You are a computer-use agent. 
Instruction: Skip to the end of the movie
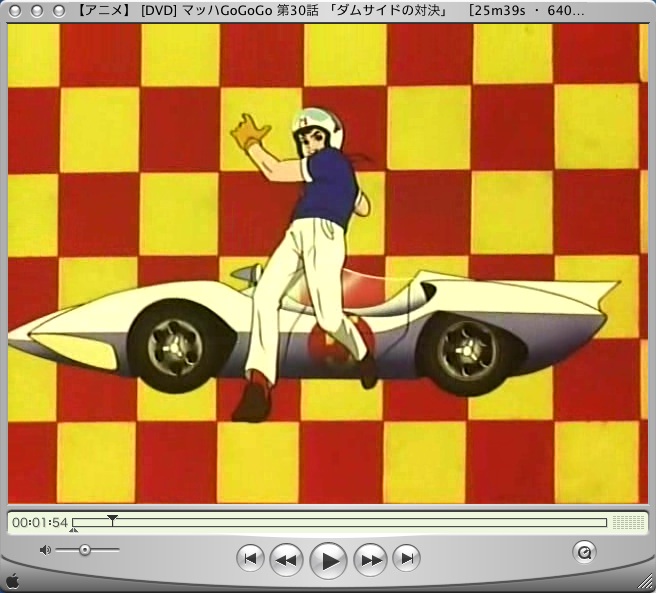[x=406, y=558]
